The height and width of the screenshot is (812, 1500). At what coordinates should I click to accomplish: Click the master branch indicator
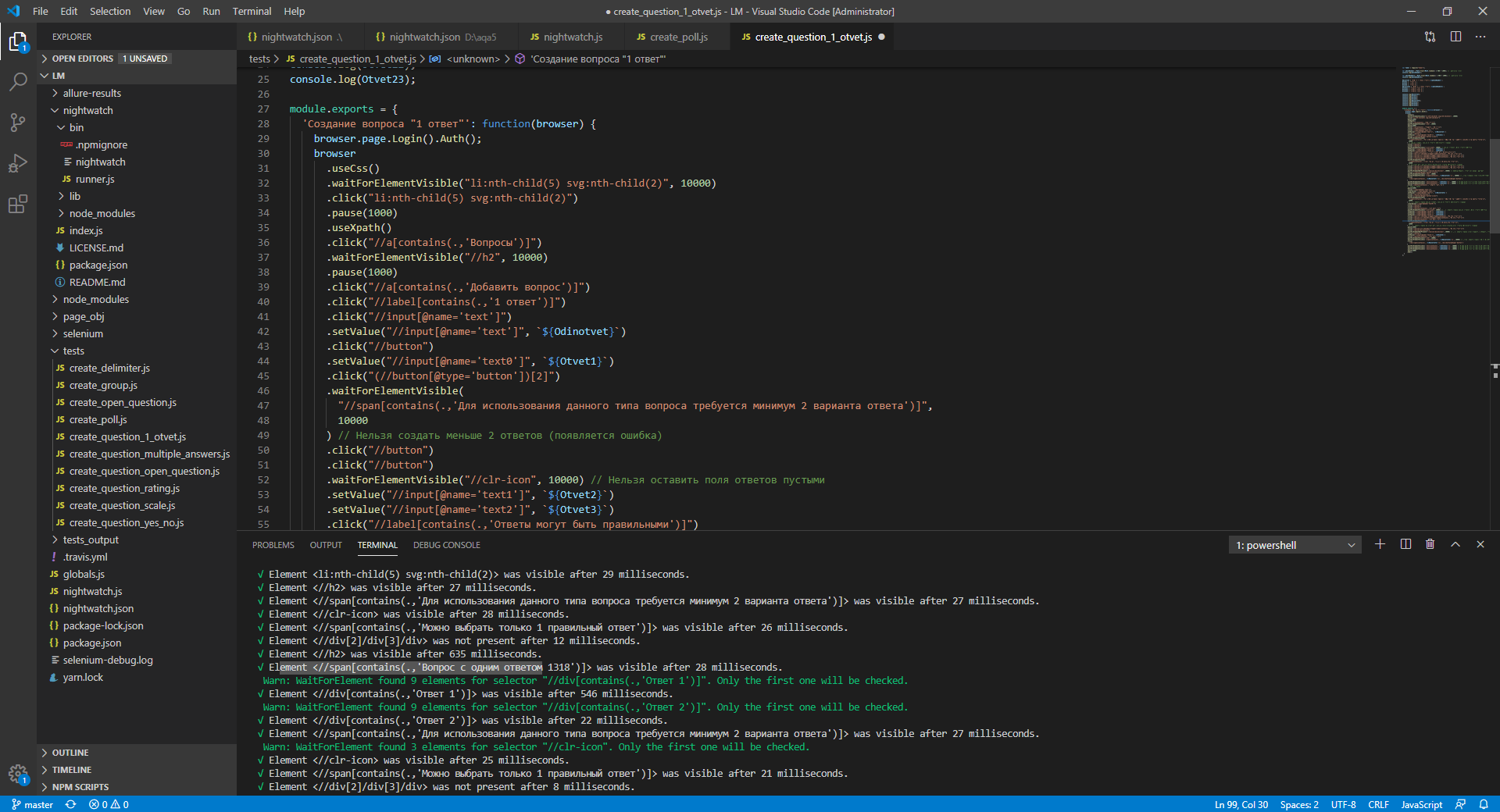coord(33,804)
